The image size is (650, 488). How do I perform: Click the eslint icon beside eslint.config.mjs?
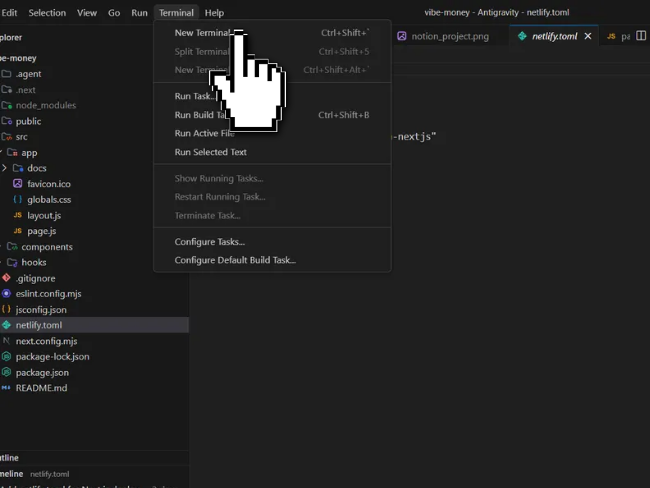(6, 294)
